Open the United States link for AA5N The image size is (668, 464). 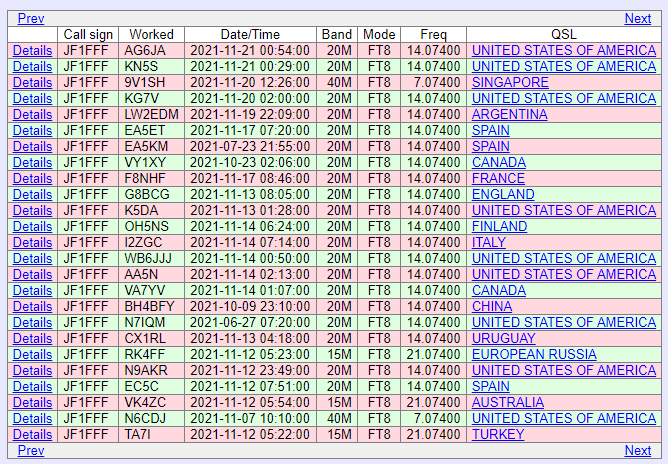coord(564,274)
